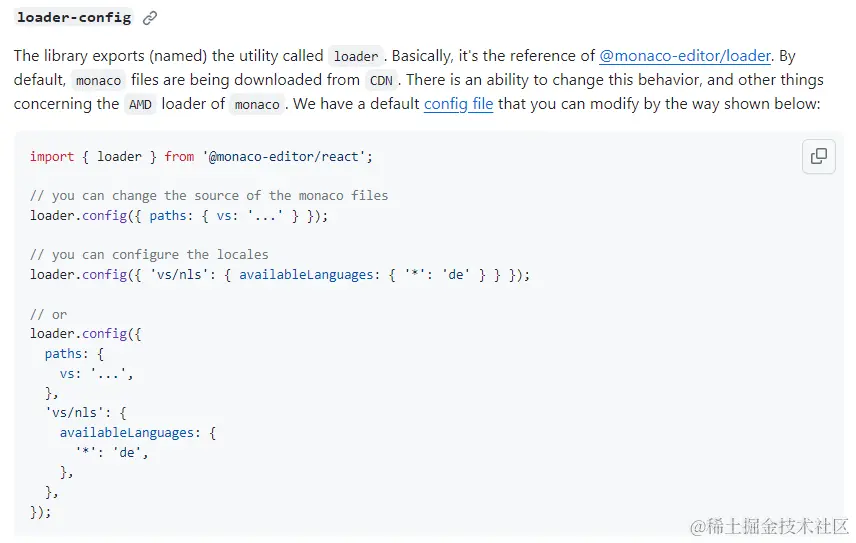The width and height of the screenshot is (856, 543).
Task: Click the inline "loader" code tag in paragraph
Action: [356, 56]
